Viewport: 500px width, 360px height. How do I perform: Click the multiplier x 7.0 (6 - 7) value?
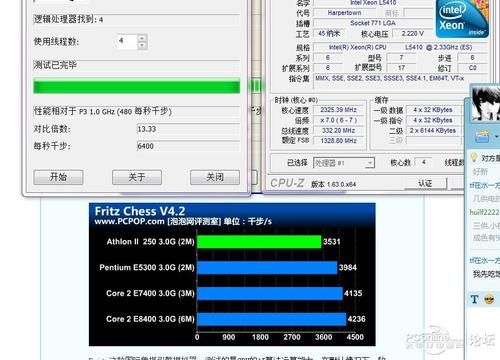tap(338, 120)
